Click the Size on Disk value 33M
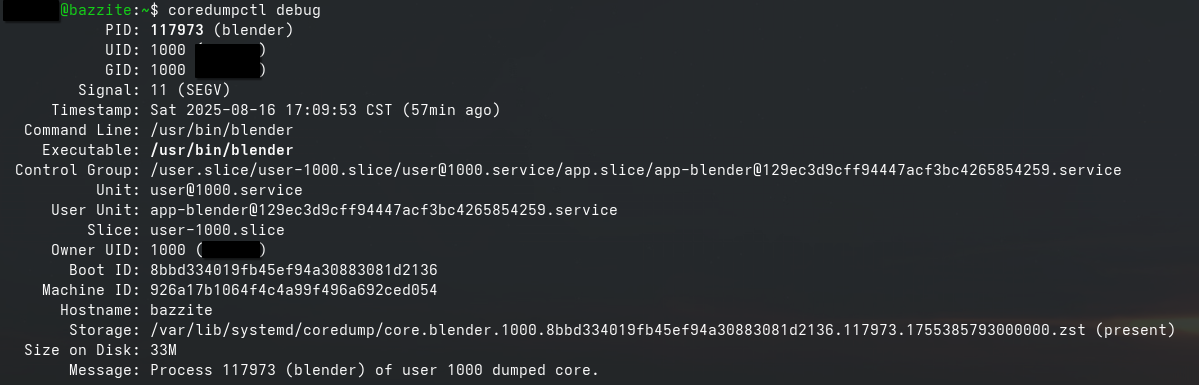1199x385 pixels. [164, 350]
